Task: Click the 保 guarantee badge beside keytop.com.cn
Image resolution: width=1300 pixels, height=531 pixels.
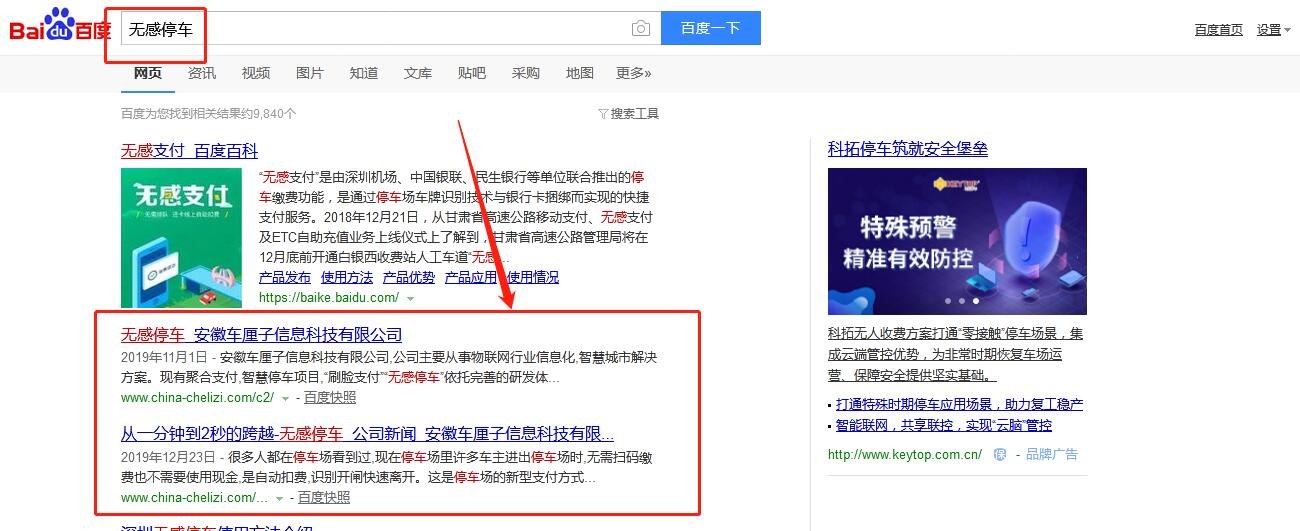Action: point(999,454)
